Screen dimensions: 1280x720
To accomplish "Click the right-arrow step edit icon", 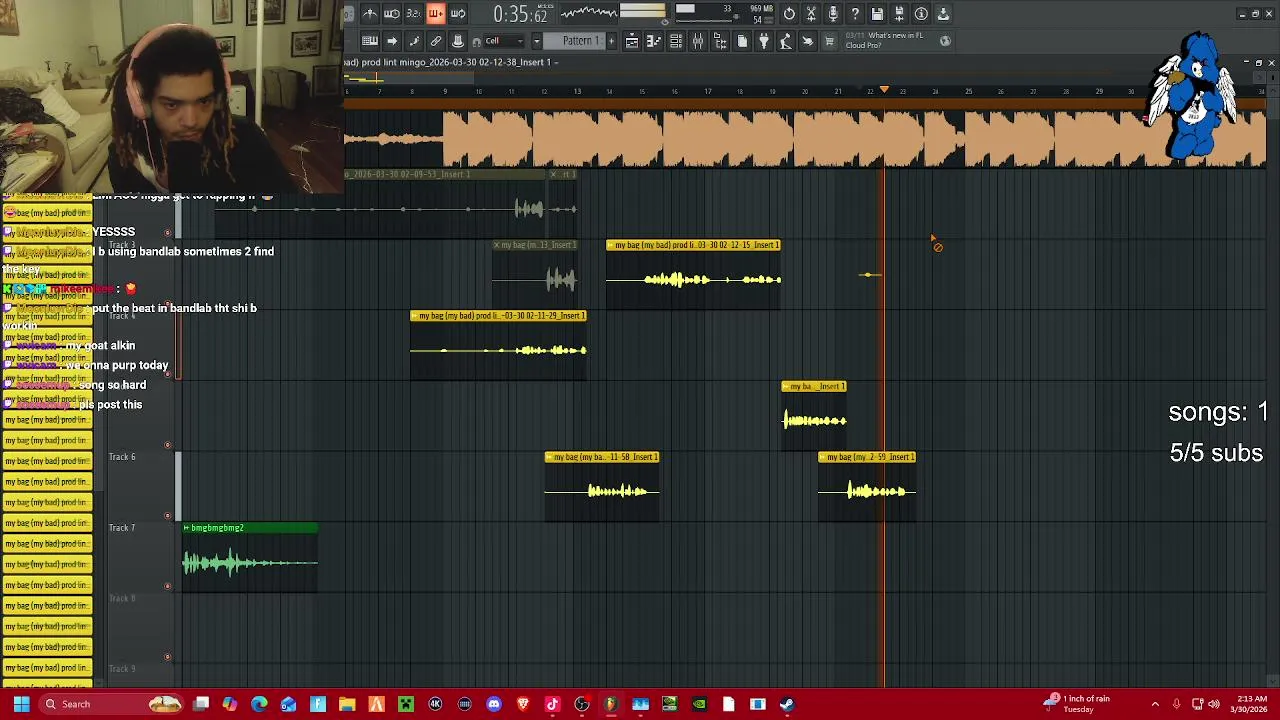I will pyautogui.click(x=392, y=41).
